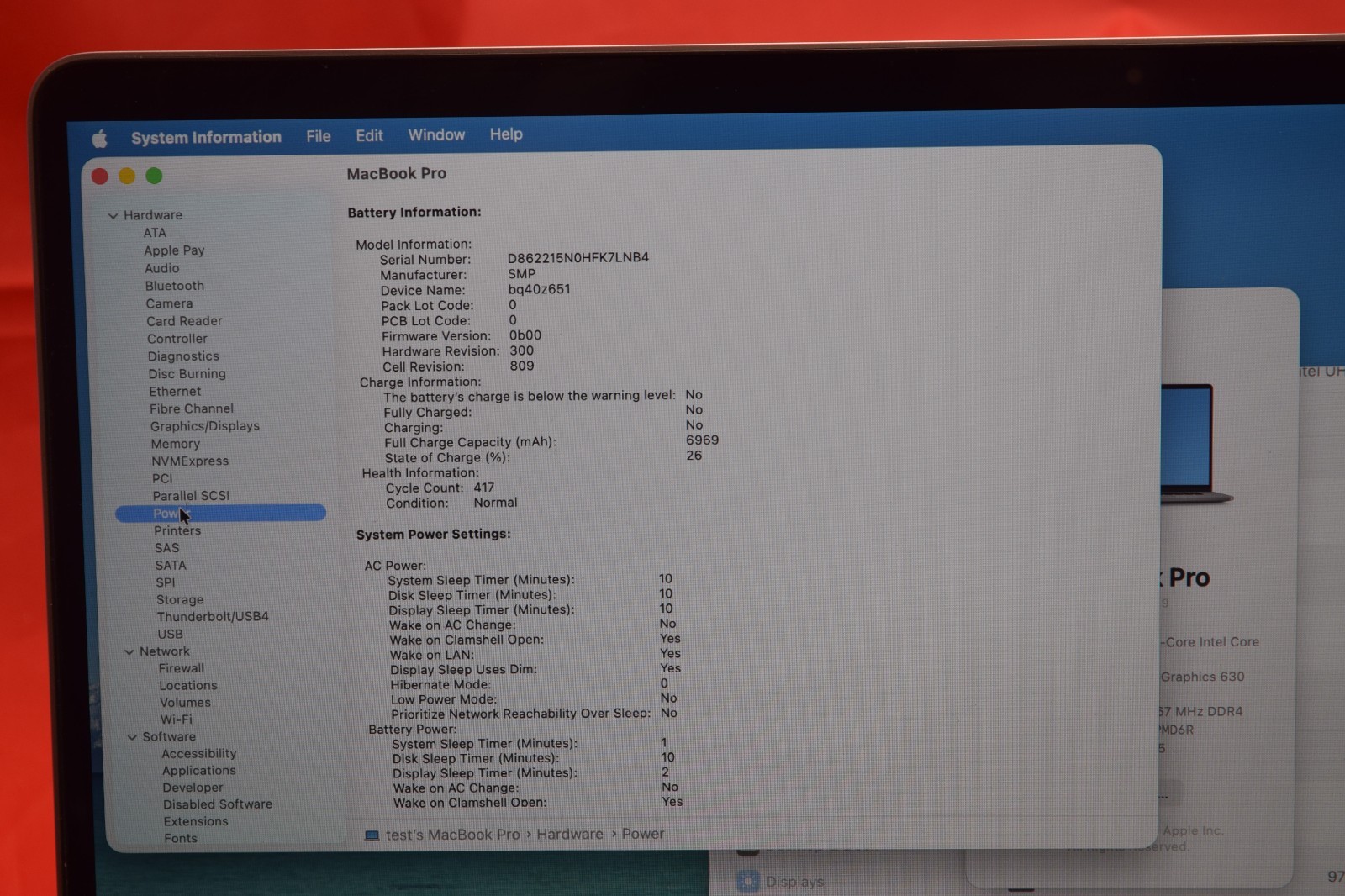Select Printers in the sidebar
The height and width of the screenshot is (896, 1345).
pos(177,530)
